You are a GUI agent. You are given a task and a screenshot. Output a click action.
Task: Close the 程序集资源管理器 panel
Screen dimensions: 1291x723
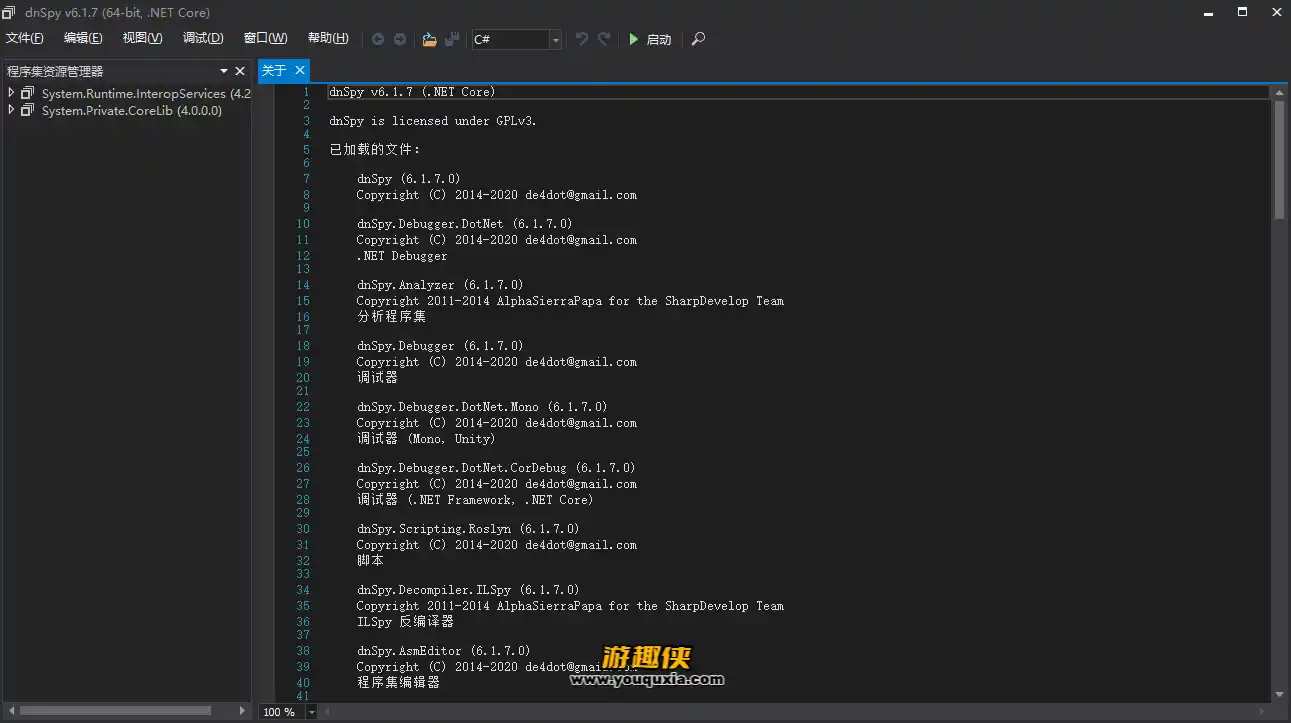[240, 71]
